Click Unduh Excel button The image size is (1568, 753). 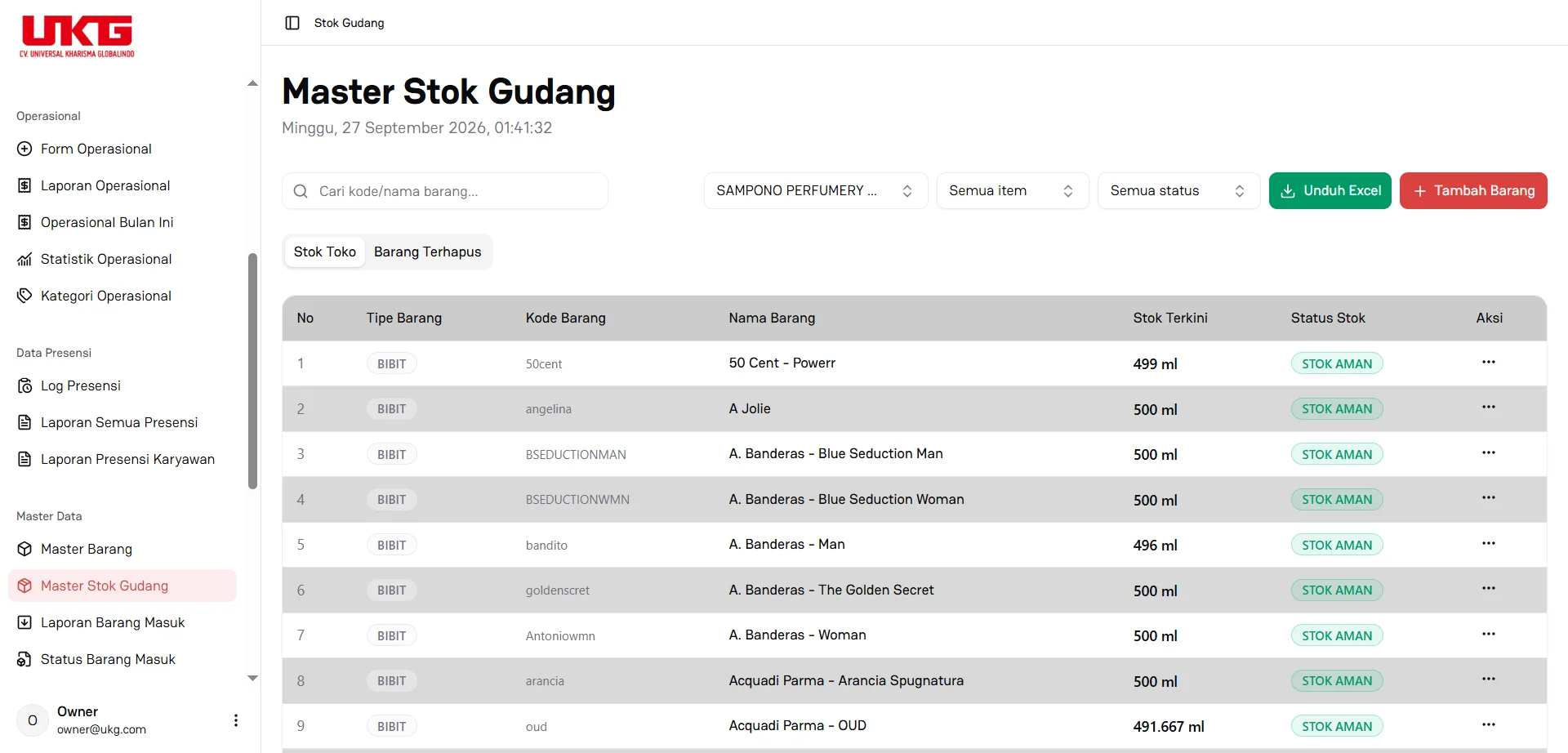click(1330, 190)
